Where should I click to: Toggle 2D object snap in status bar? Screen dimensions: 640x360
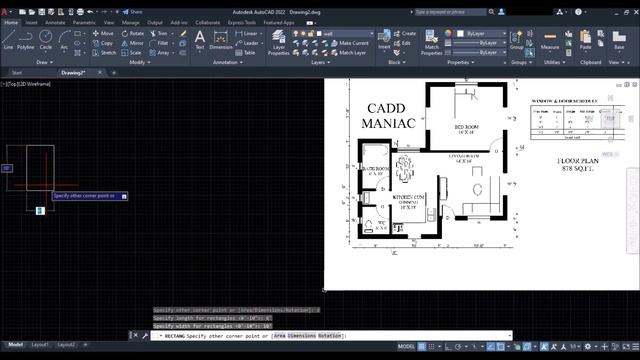click(x=500, y=347)
